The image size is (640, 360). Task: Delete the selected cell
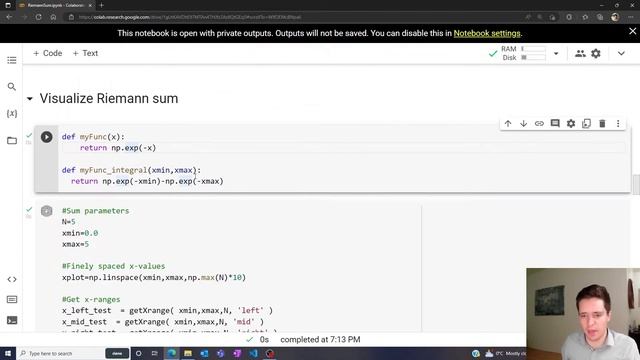click(x=602, y=123)
